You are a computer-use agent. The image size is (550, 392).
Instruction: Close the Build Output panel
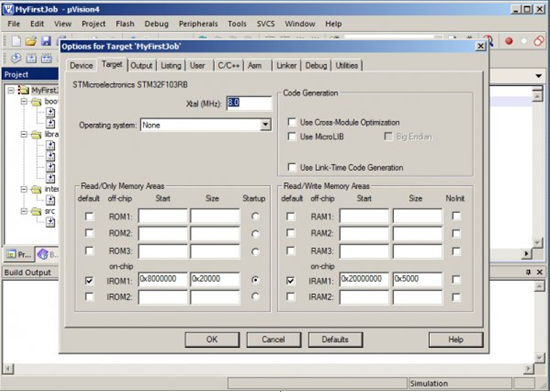click(x=539, y=272)
